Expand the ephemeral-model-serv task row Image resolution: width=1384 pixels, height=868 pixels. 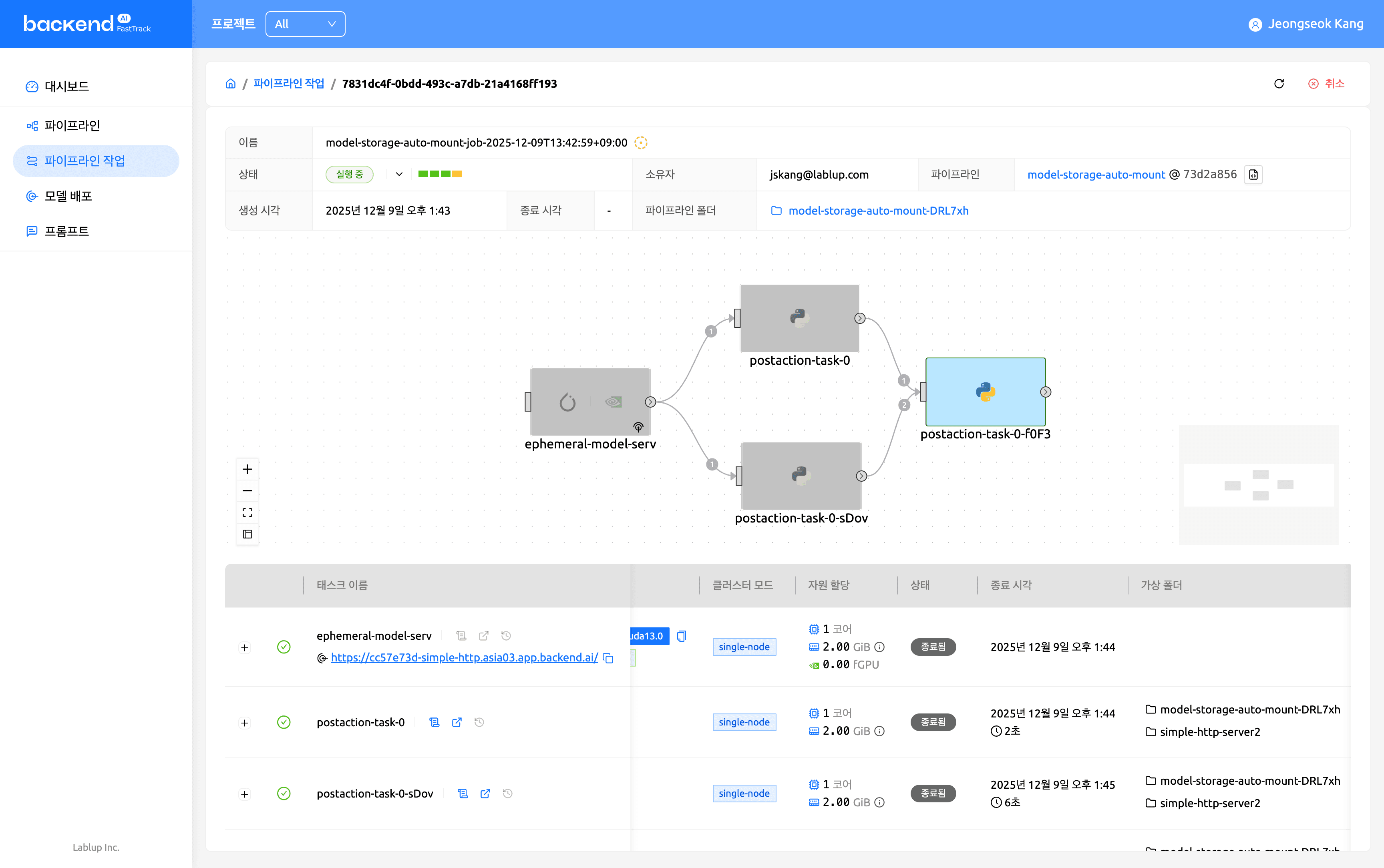point(245,647)
